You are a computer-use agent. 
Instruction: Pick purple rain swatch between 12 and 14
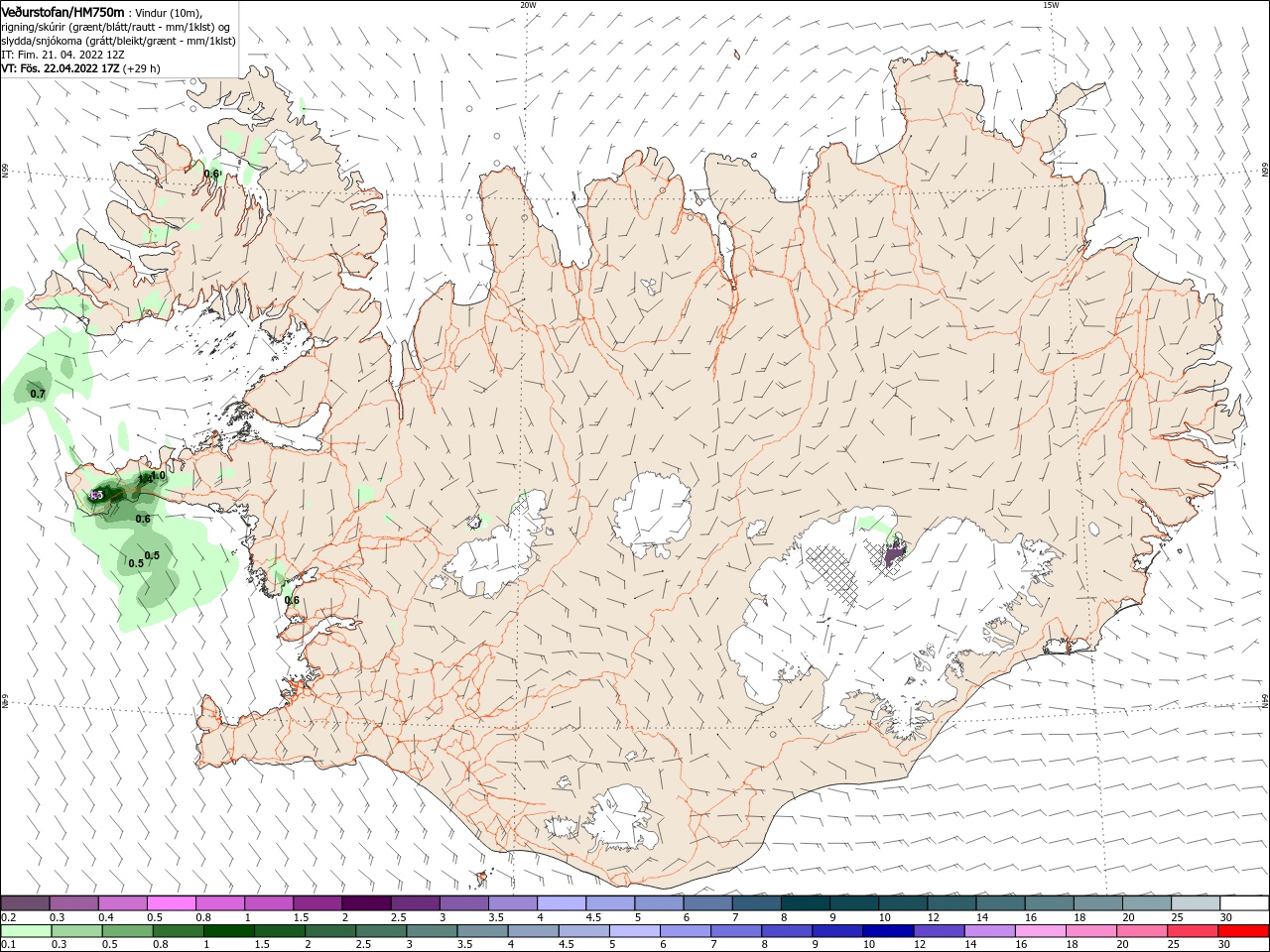click(x=939, y=931)
